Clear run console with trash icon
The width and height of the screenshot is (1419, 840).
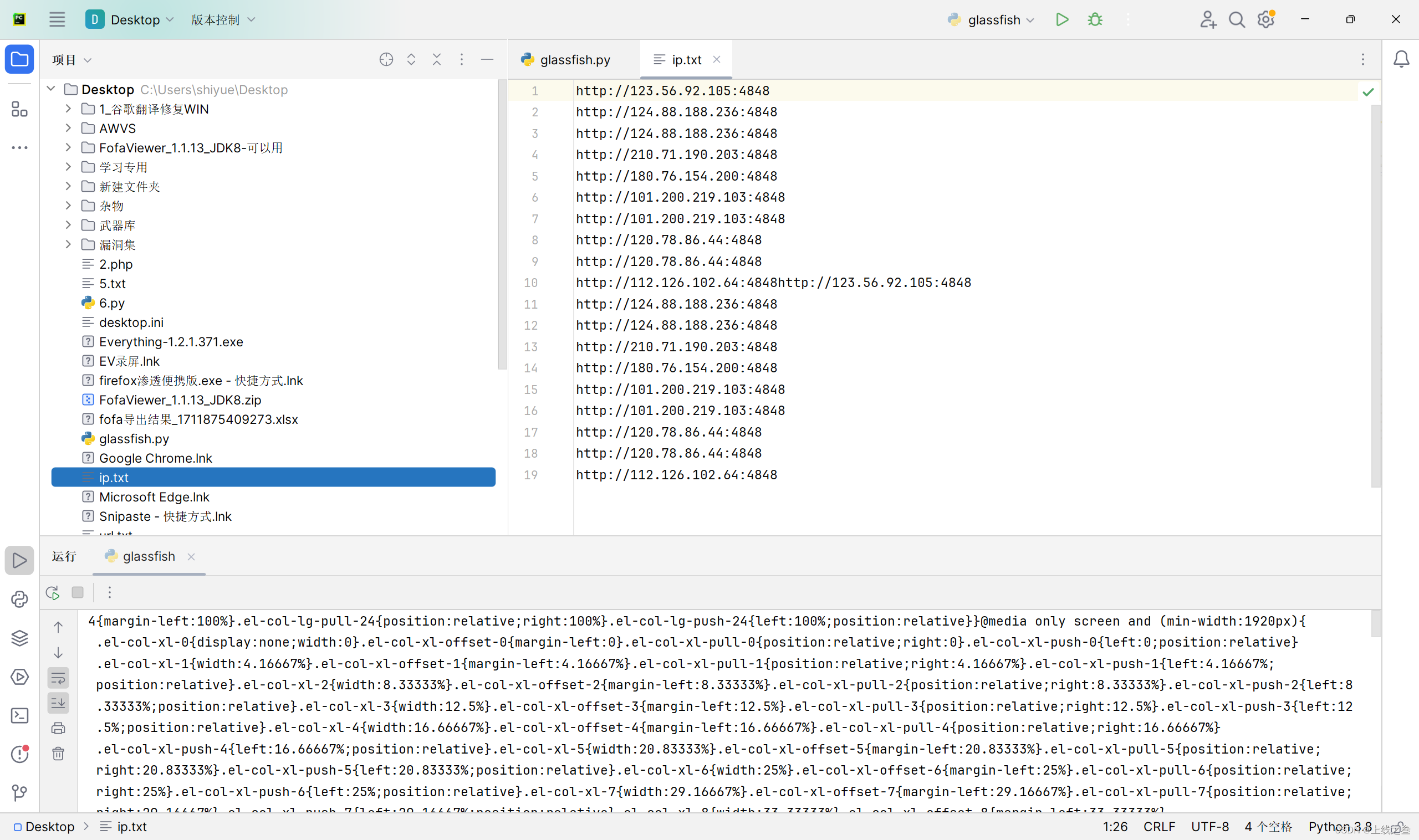coord(58,754)
